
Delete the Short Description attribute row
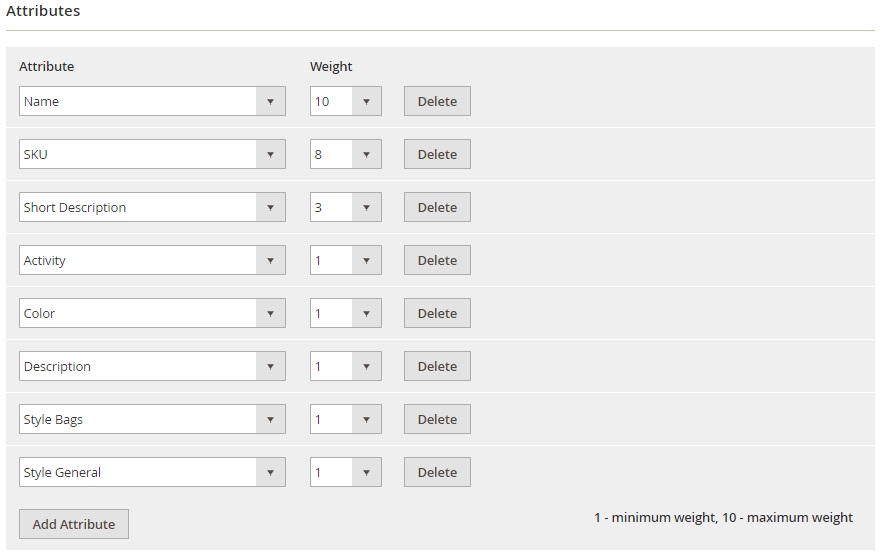click(437, 207)
